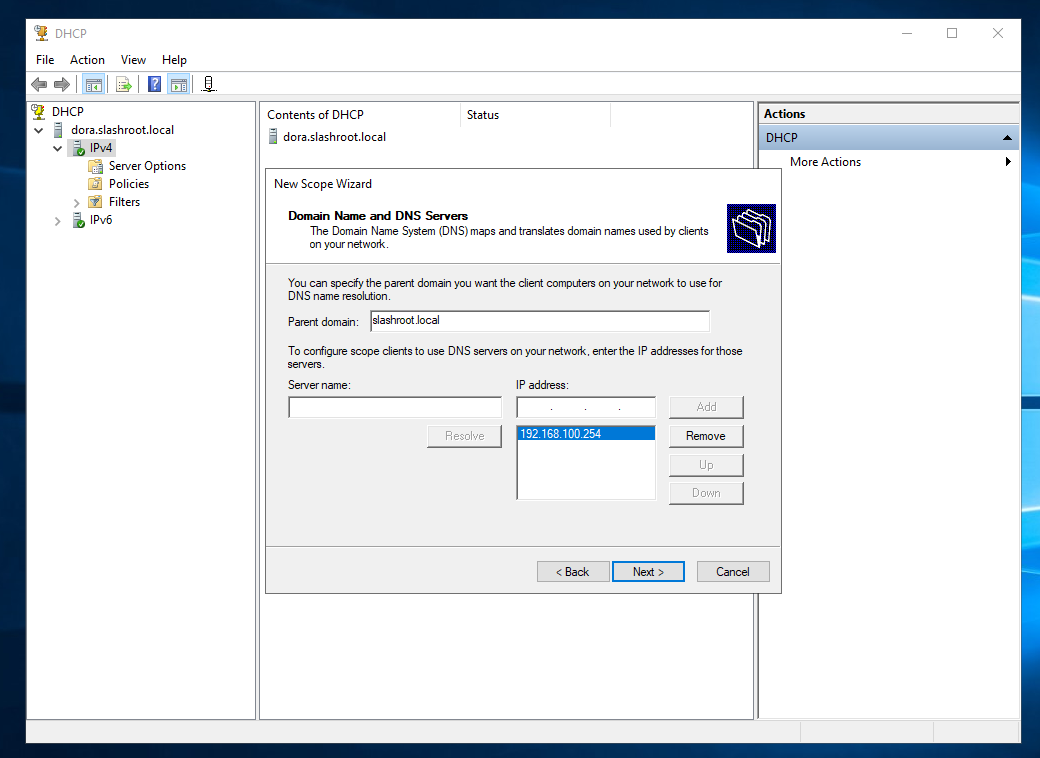Select Server Options folder in tree
Image resolution: width=1040 pixels, height=758 pixels.
(x=146, y=166)
